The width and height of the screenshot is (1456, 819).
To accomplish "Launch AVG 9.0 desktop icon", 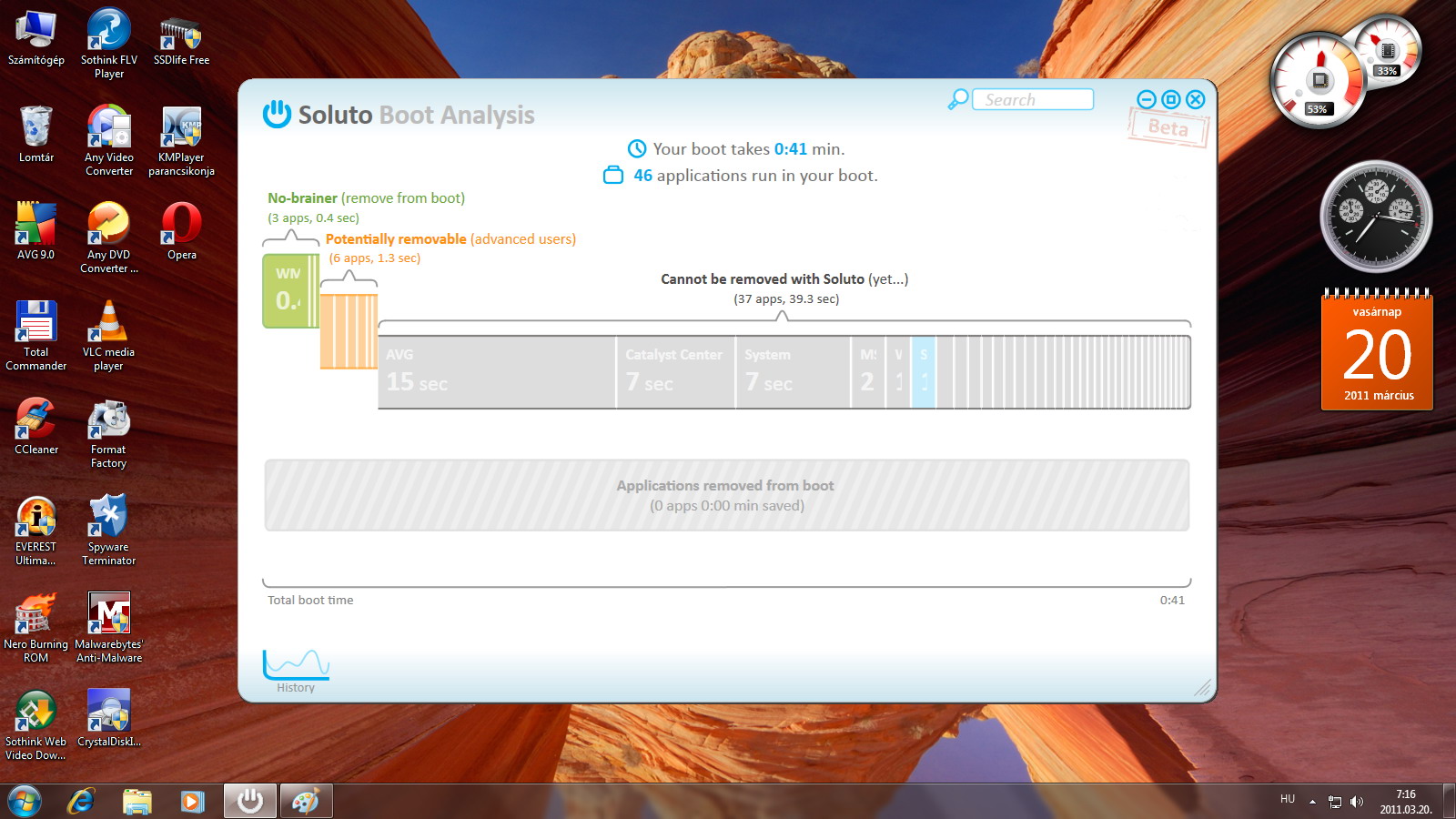I will point(36,232).
